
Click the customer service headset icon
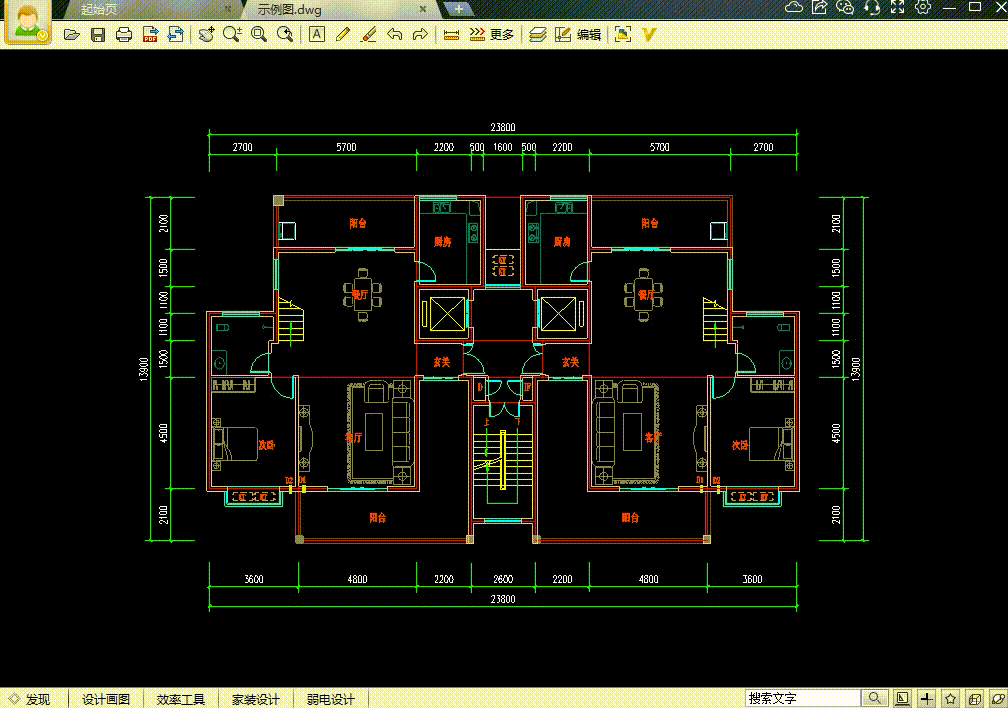point(872,9)
